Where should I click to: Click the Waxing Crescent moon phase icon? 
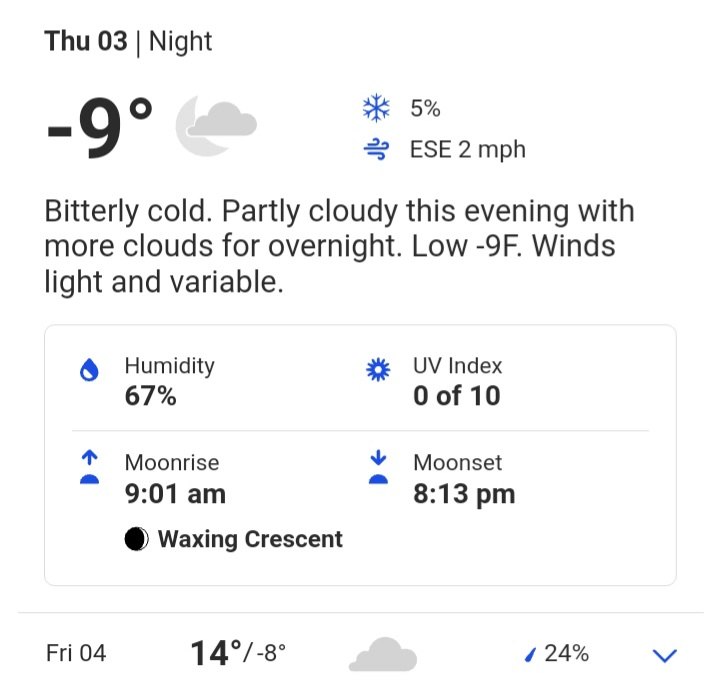[x=136, y=539]
